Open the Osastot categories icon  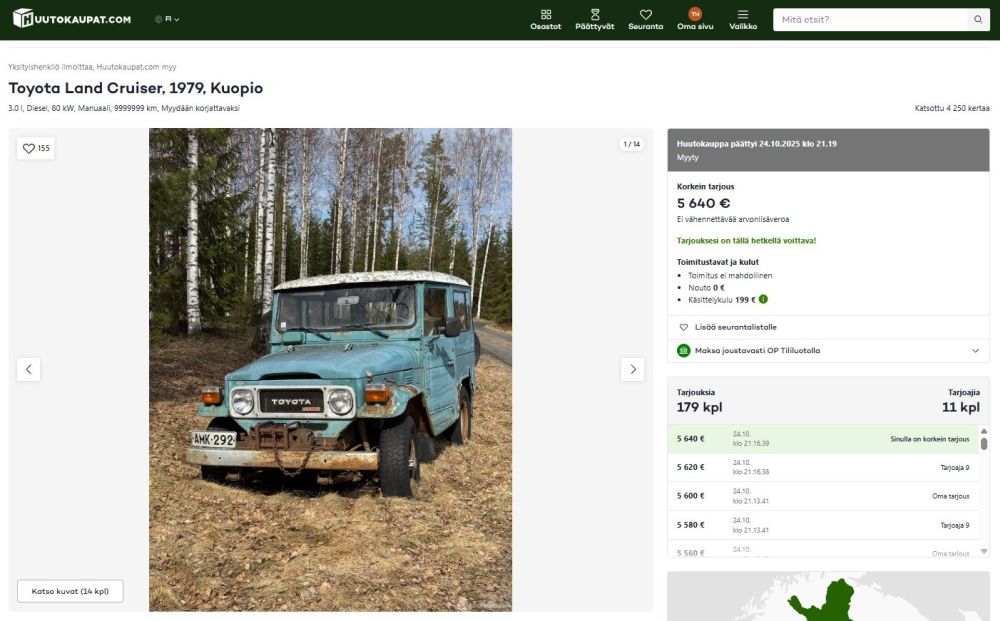[x=546, y=15]
